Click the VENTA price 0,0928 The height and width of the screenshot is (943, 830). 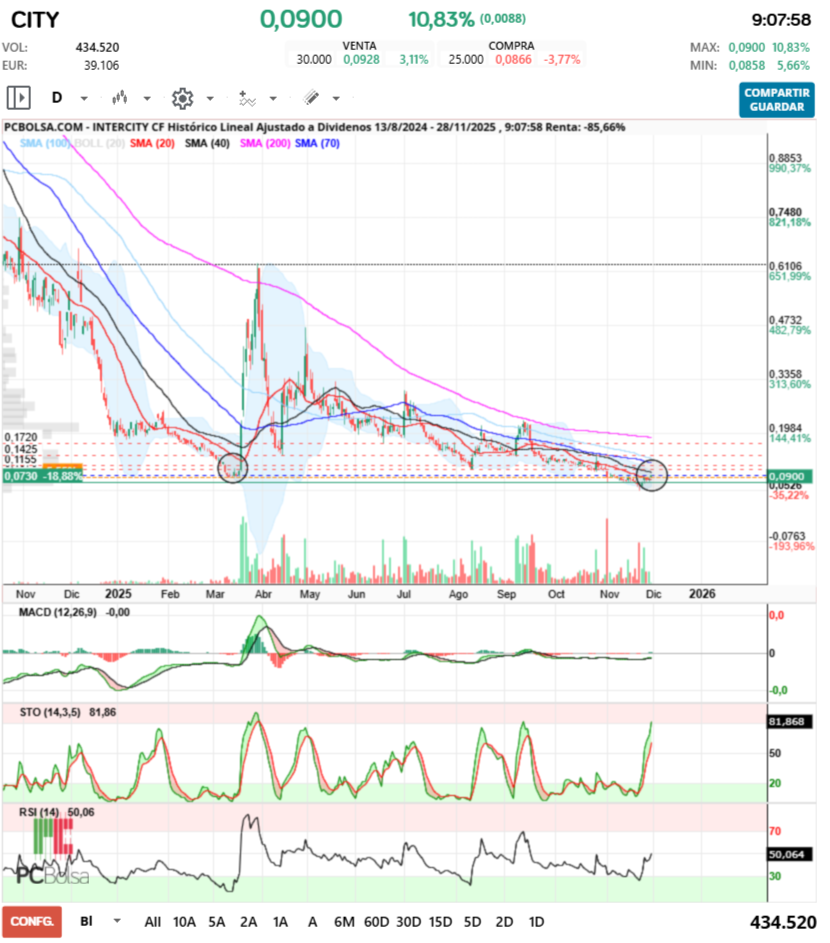pos(361,60)
